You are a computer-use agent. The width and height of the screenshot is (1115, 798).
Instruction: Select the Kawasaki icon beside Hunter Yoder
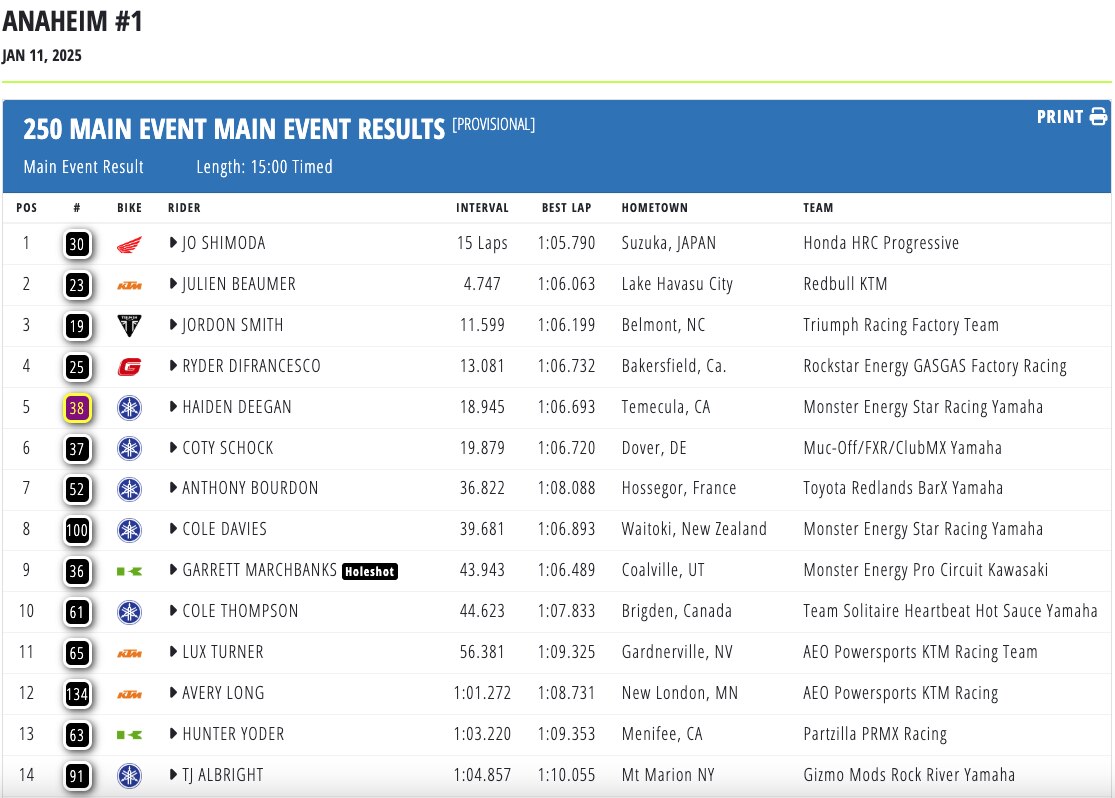click(x=129, y=734)
